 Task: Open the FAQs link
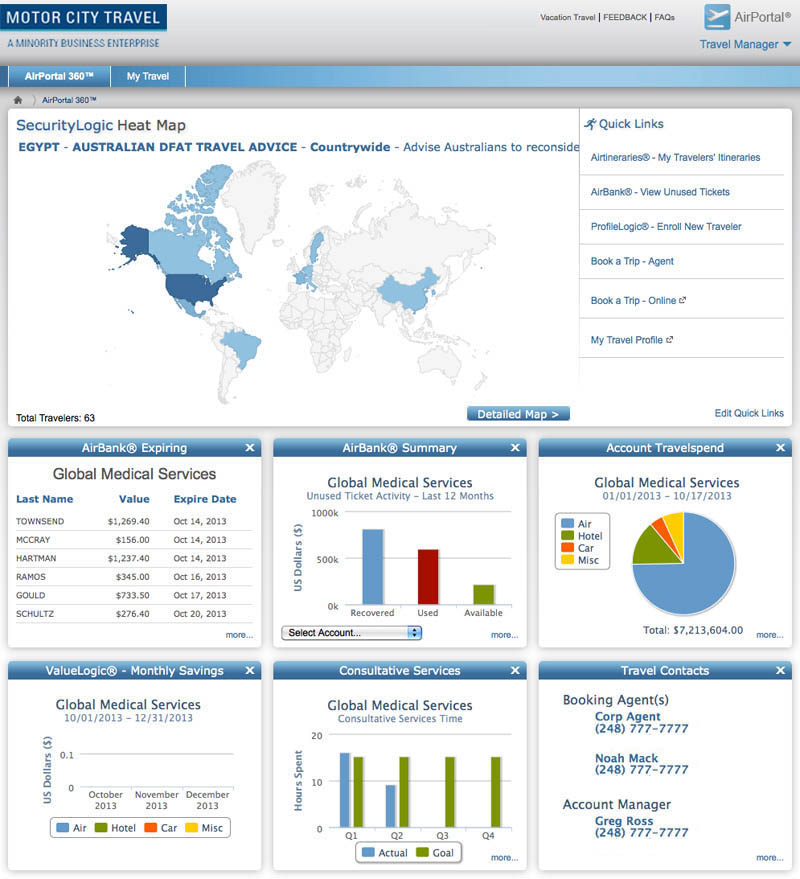coord(664,17)
